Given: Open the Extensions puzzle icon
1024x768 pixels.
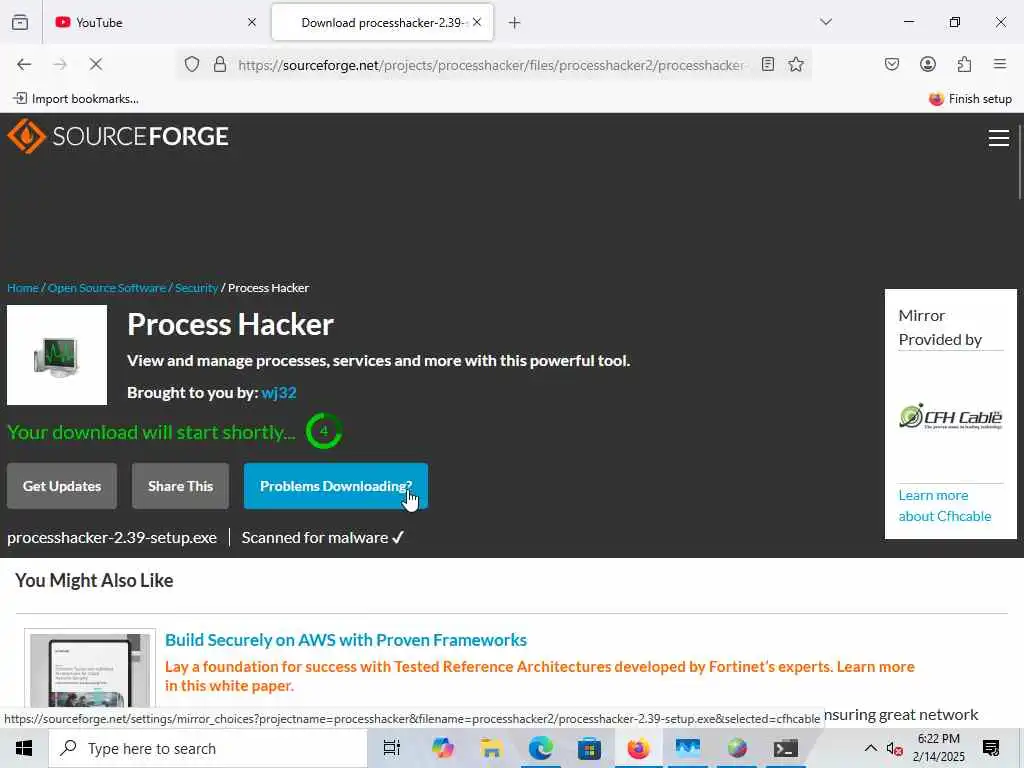Looking at the screenshot, I should [964, 64].
